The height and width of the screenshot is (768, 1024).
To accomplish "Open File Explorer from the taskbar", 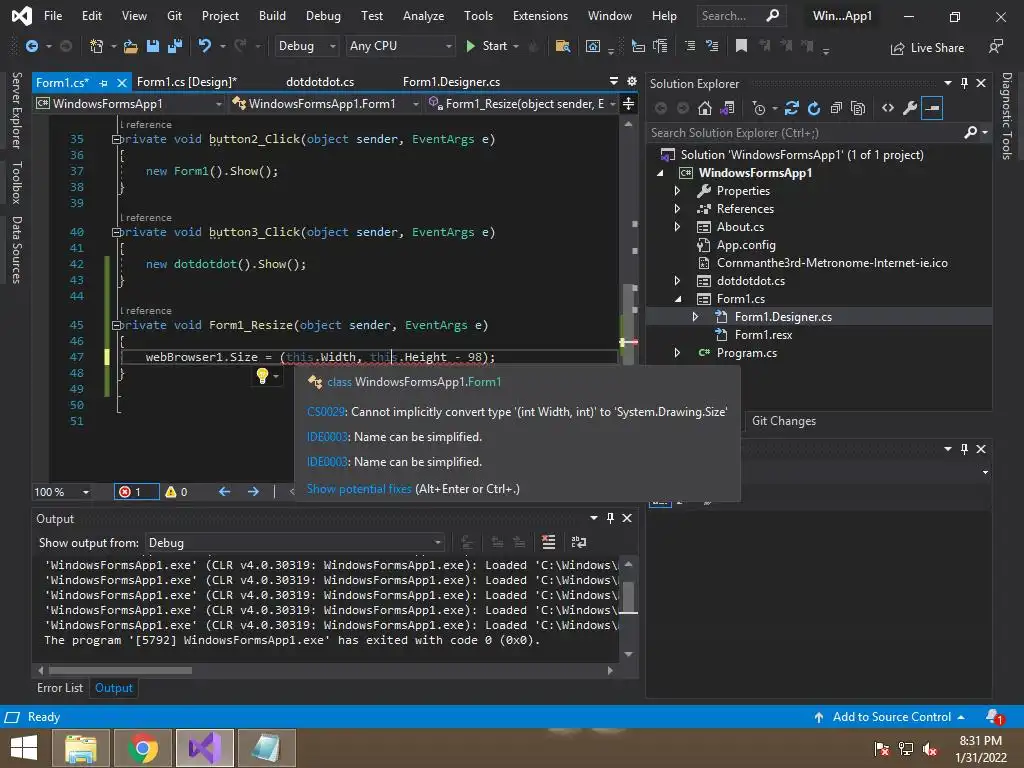I will click(x=80, y=748).
